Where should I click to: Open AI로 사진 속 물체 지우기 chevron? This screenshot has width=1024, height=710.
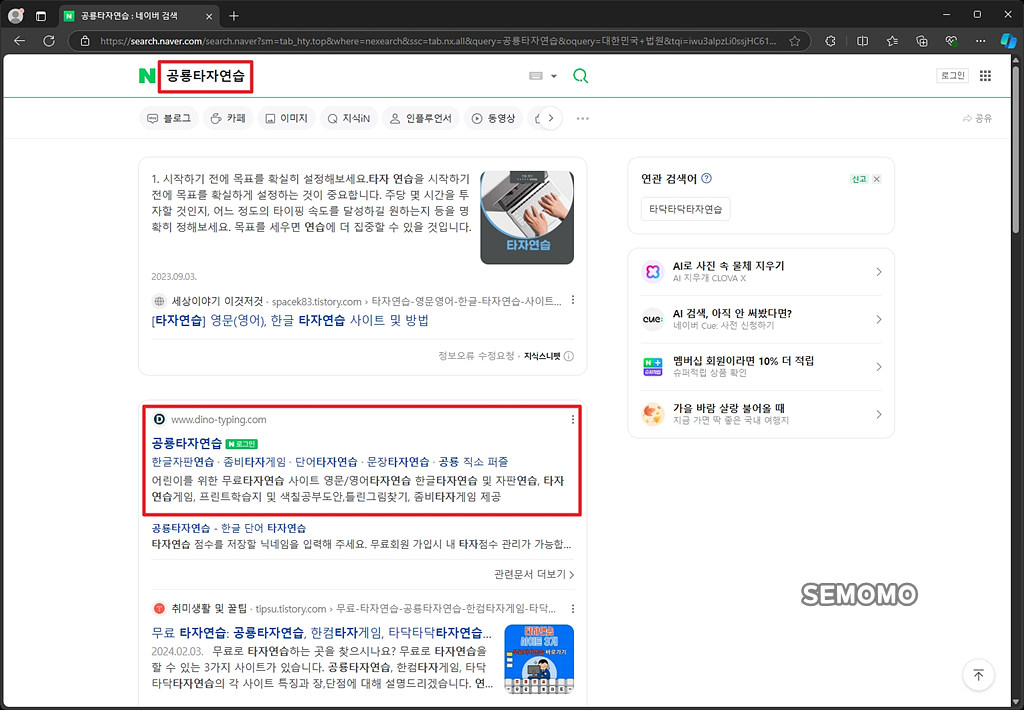coord(878,272)
